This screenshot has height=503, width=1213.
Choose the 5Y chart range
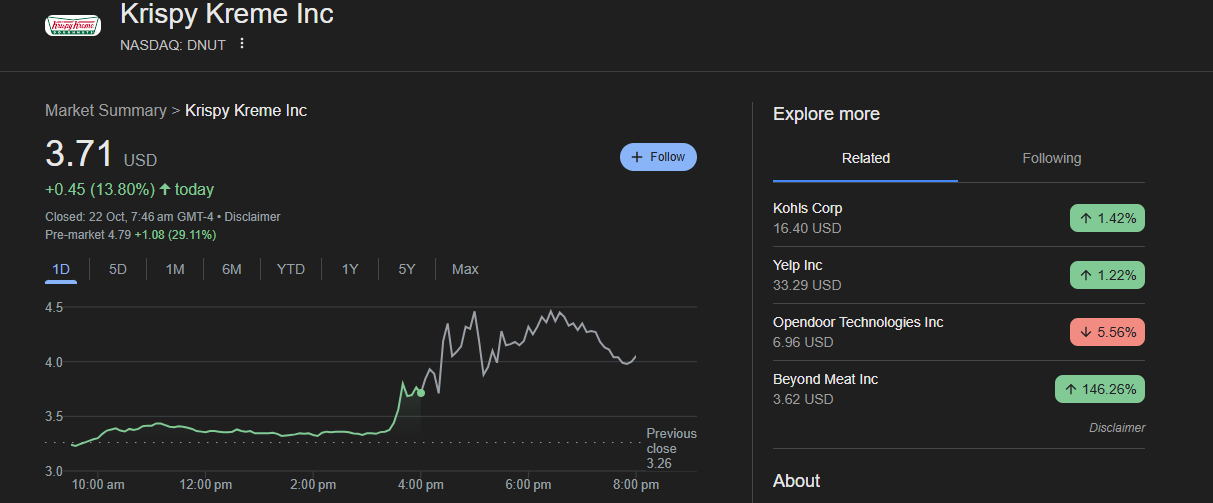coord(407,269)
